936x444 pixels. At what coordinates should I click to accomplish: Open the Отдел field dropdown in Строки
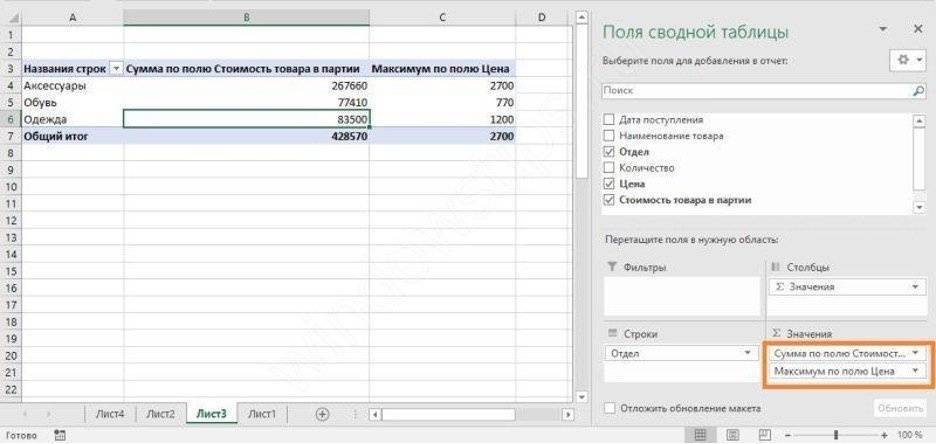pyautogui.click(x=748, y=353)
